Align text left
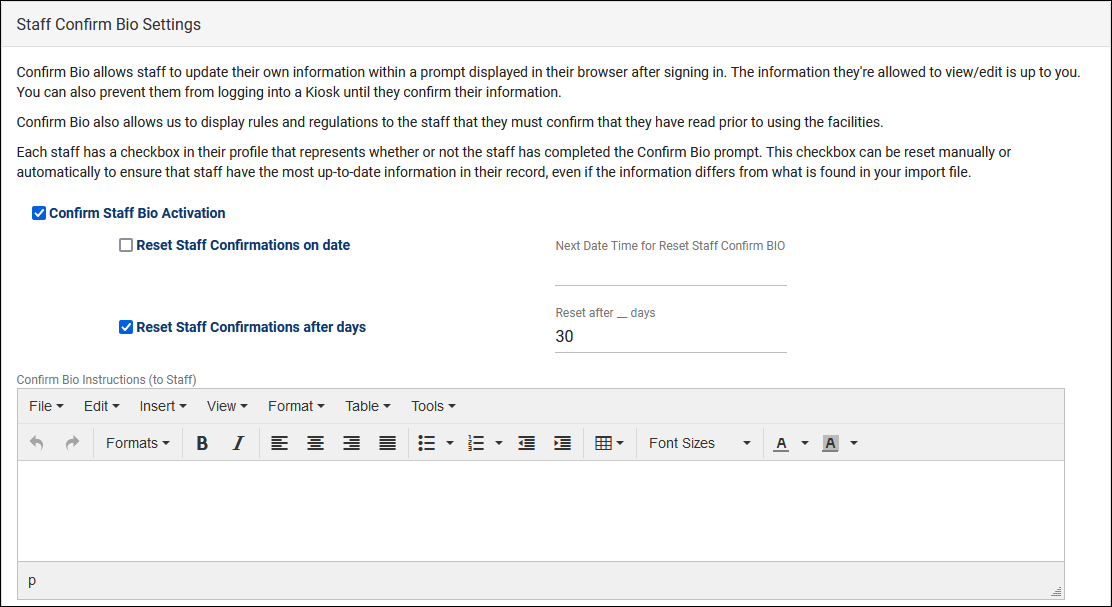 point(279,443)
